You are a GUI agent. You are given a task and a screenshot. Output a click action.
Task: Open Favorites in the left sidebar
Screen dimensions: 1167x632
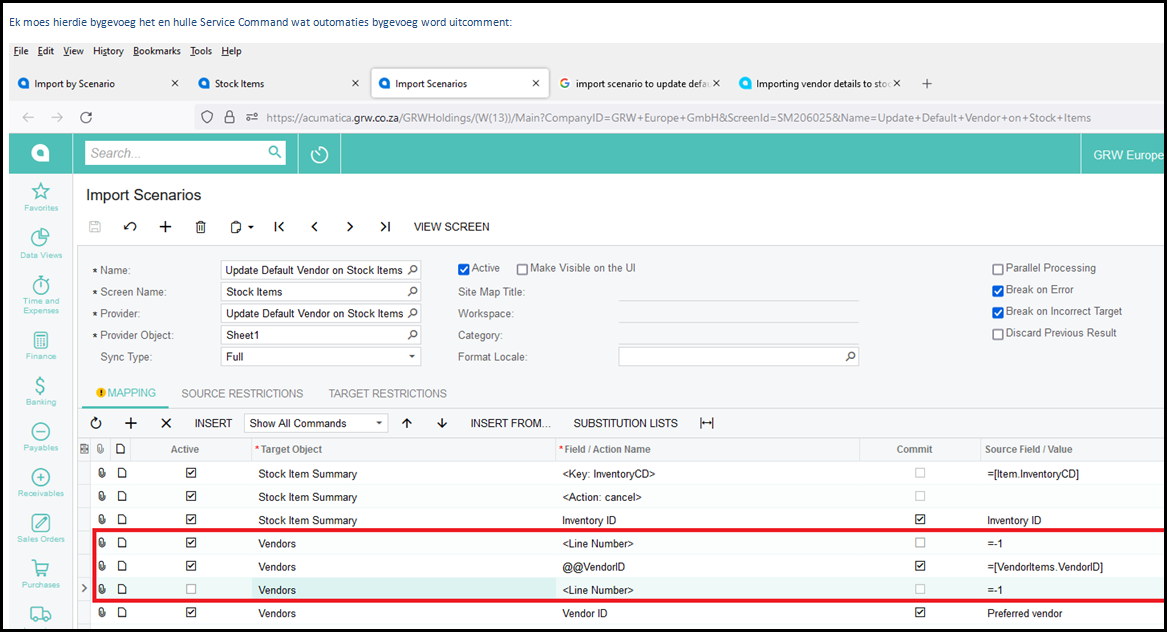[40, 196]
